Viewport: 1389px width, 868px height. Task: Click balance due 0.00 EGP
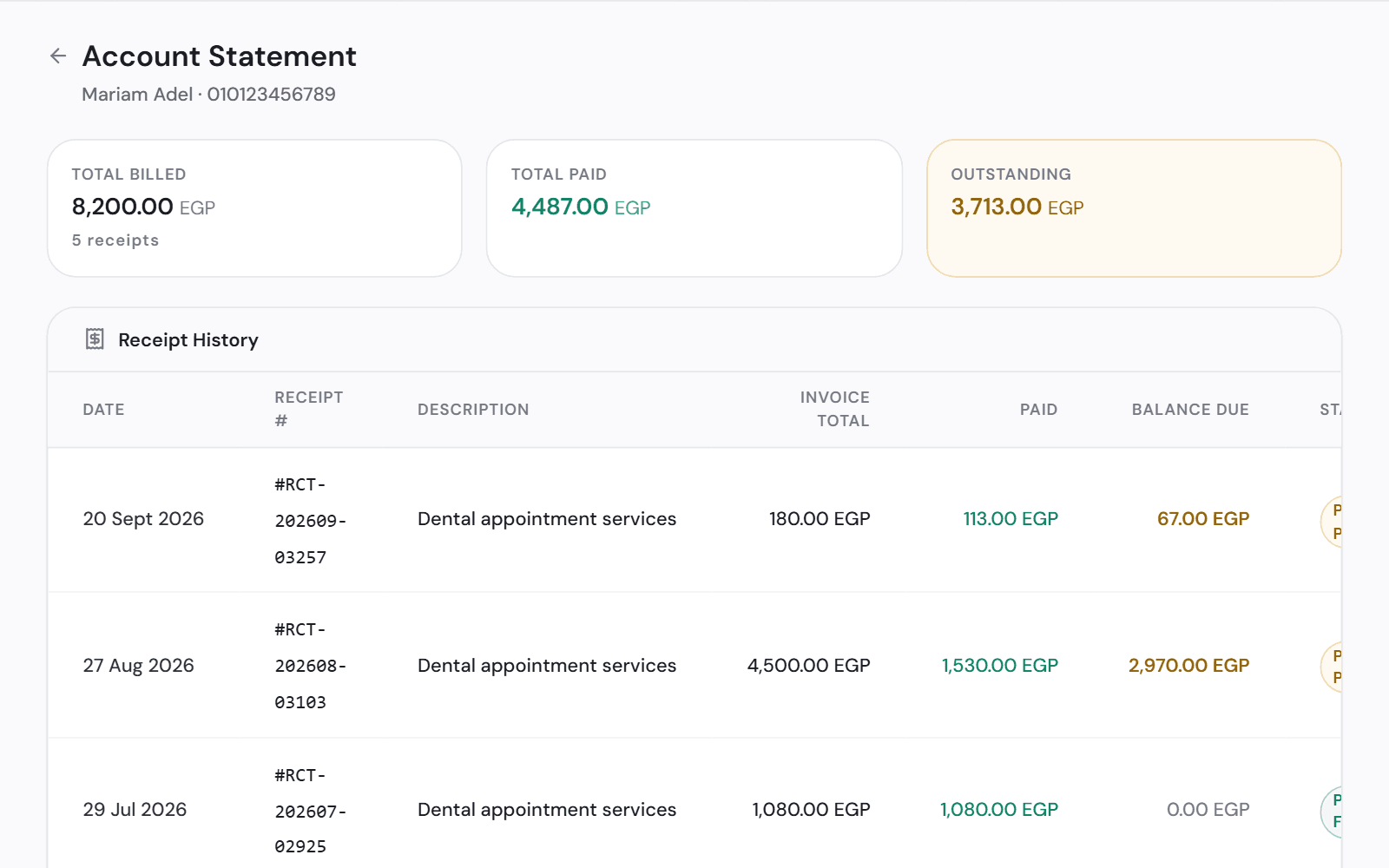(1208, 810)
